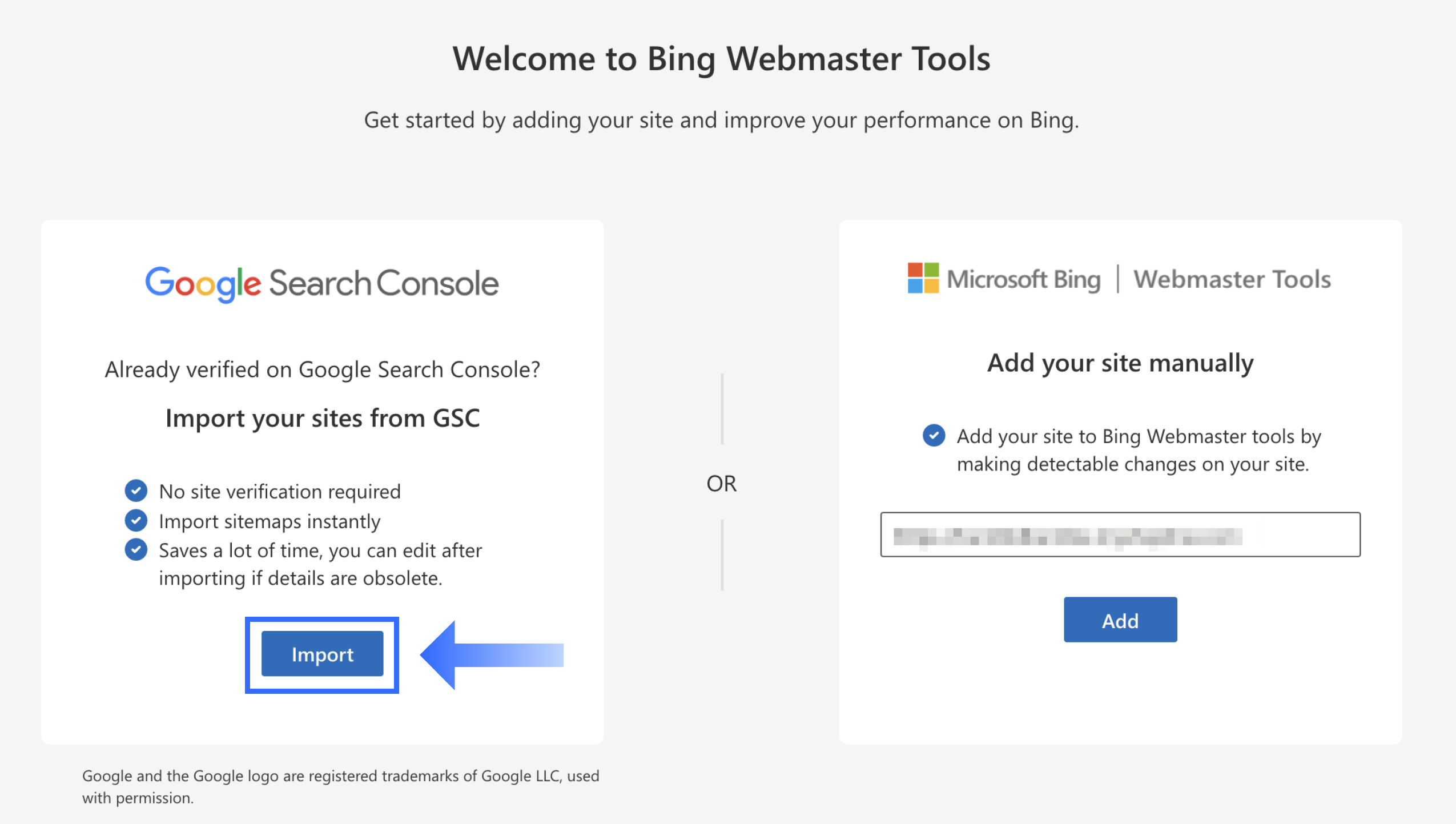The width and height of the screenshot is (1456, 824).
Task: Click the Get started by adding your site subtitle
Action: point(721,120)
